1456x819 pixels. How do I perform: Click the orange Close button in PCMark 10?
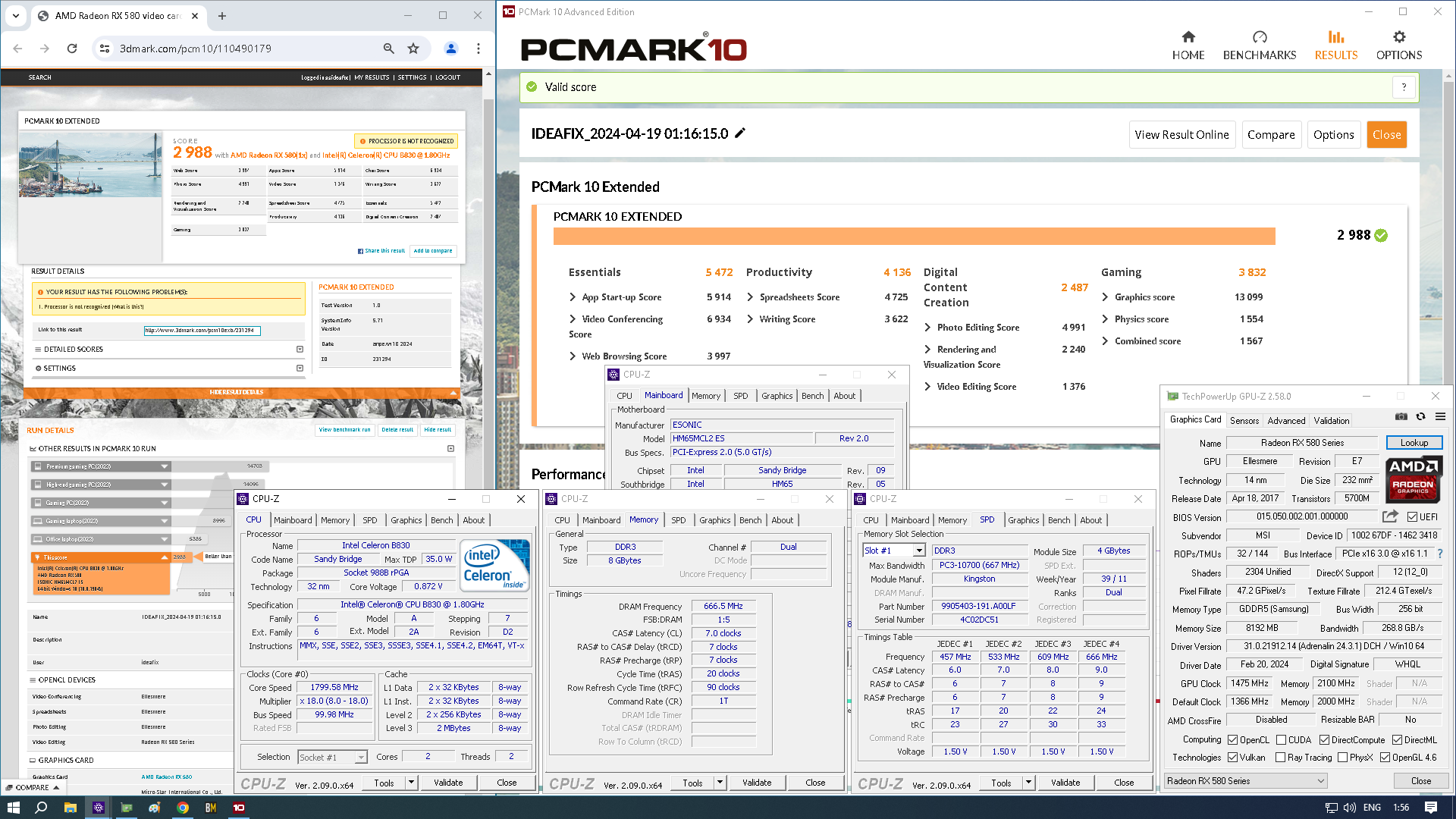pyautogui.click(x=1386, y=135)
